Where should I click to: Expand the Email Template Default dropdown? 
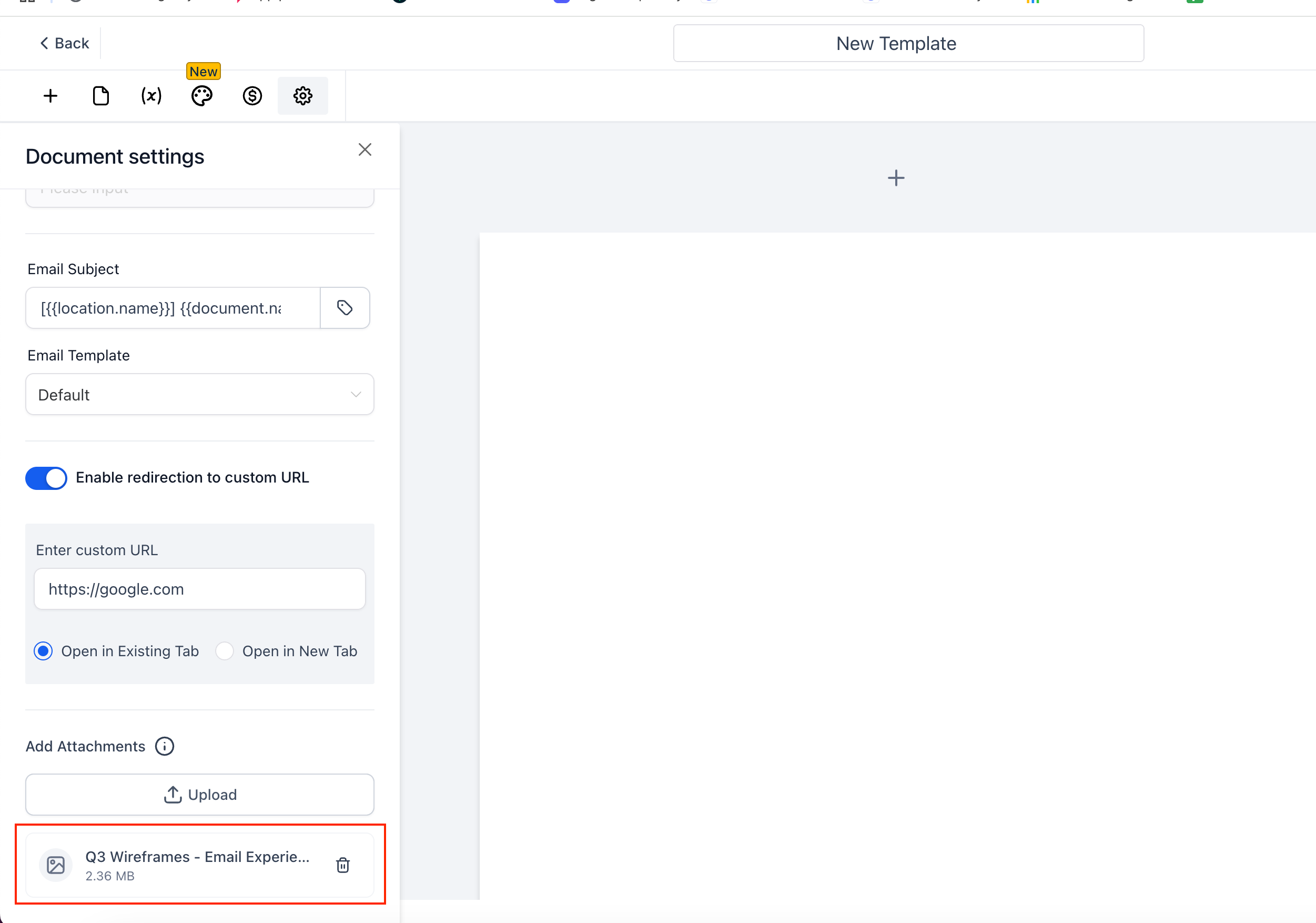[199, 395]
